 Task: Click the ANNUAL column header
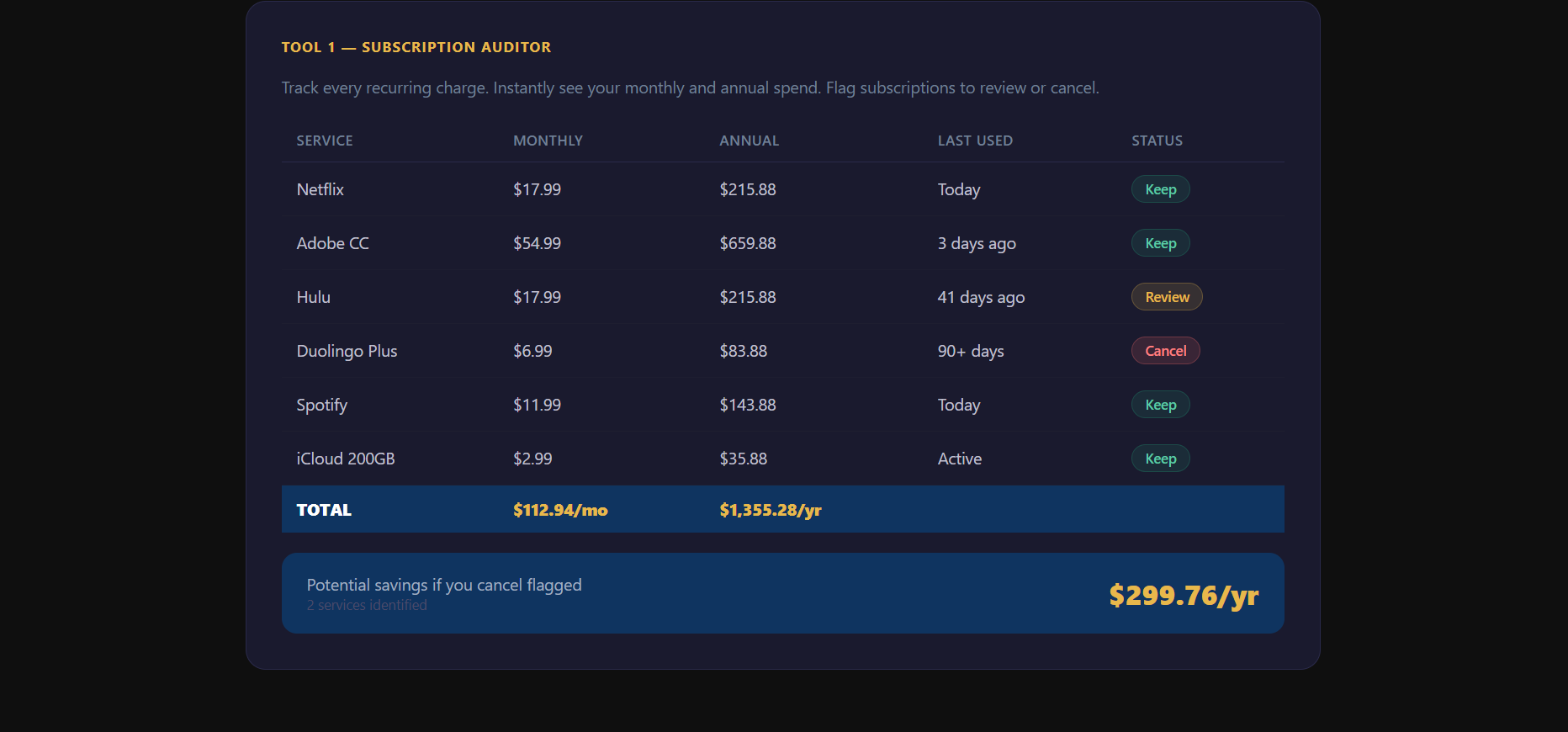(x=749, y=141)
